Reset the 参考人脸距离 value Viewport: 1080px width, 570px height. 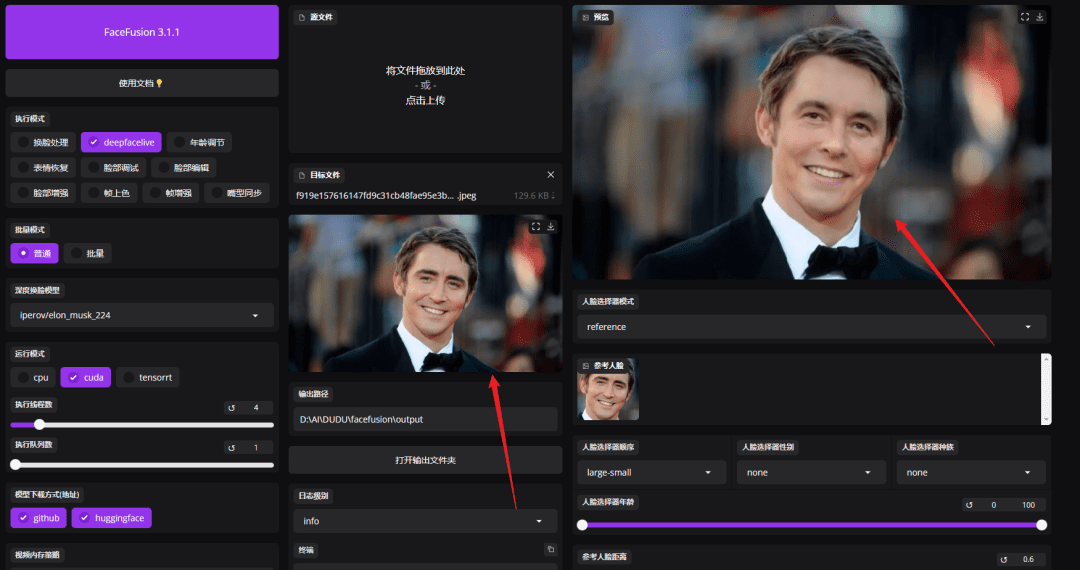tap(1004, 559)
